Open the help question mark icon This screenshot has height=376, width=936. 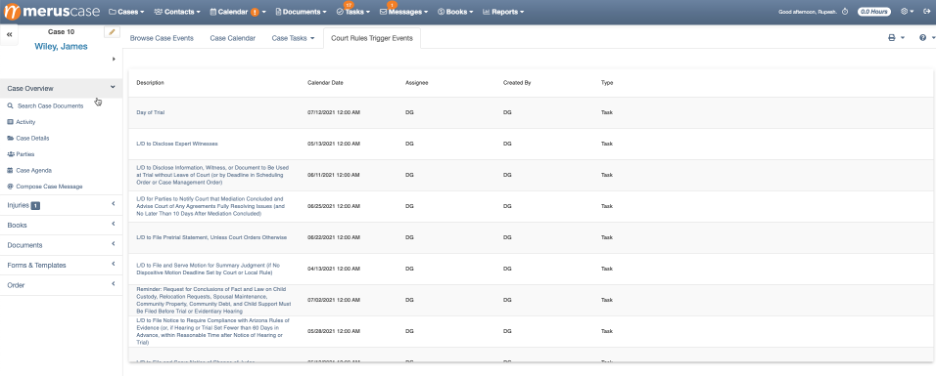[x=923, y=38]
